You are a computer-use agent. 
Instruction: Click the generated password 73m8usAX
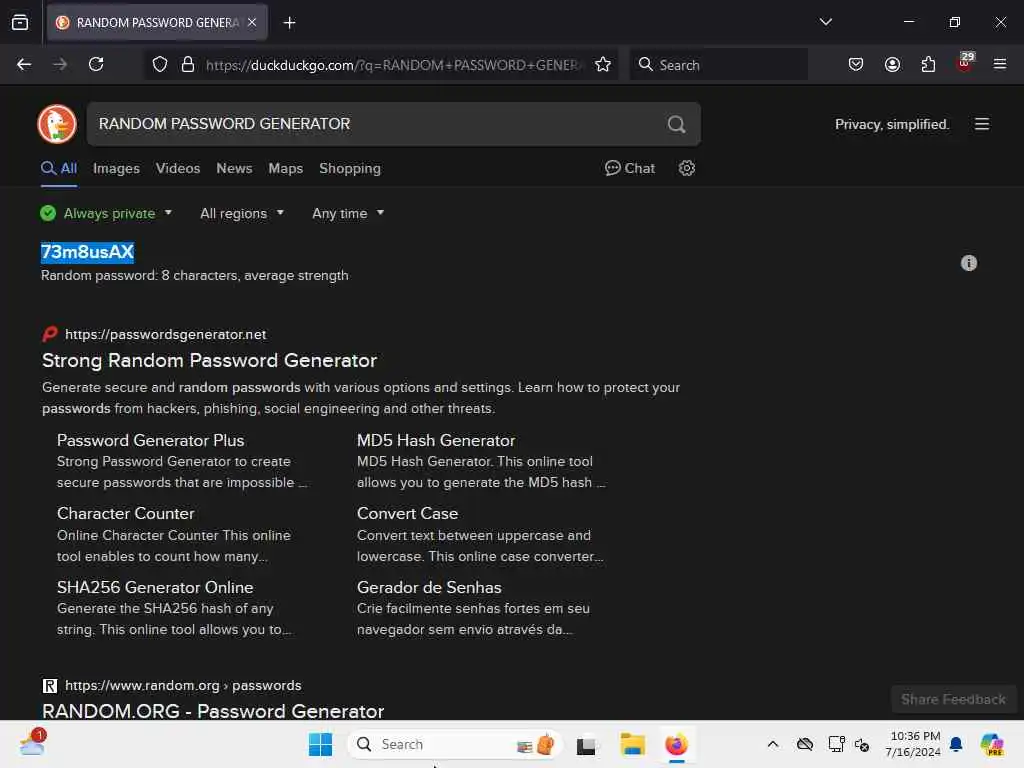coord(87,252)
